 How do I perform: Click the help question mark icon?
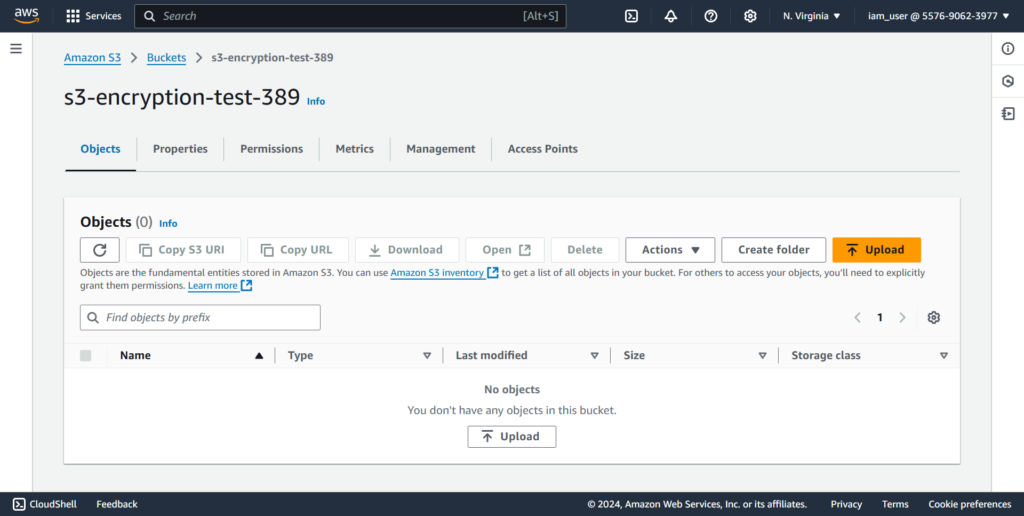coord(710,16)
